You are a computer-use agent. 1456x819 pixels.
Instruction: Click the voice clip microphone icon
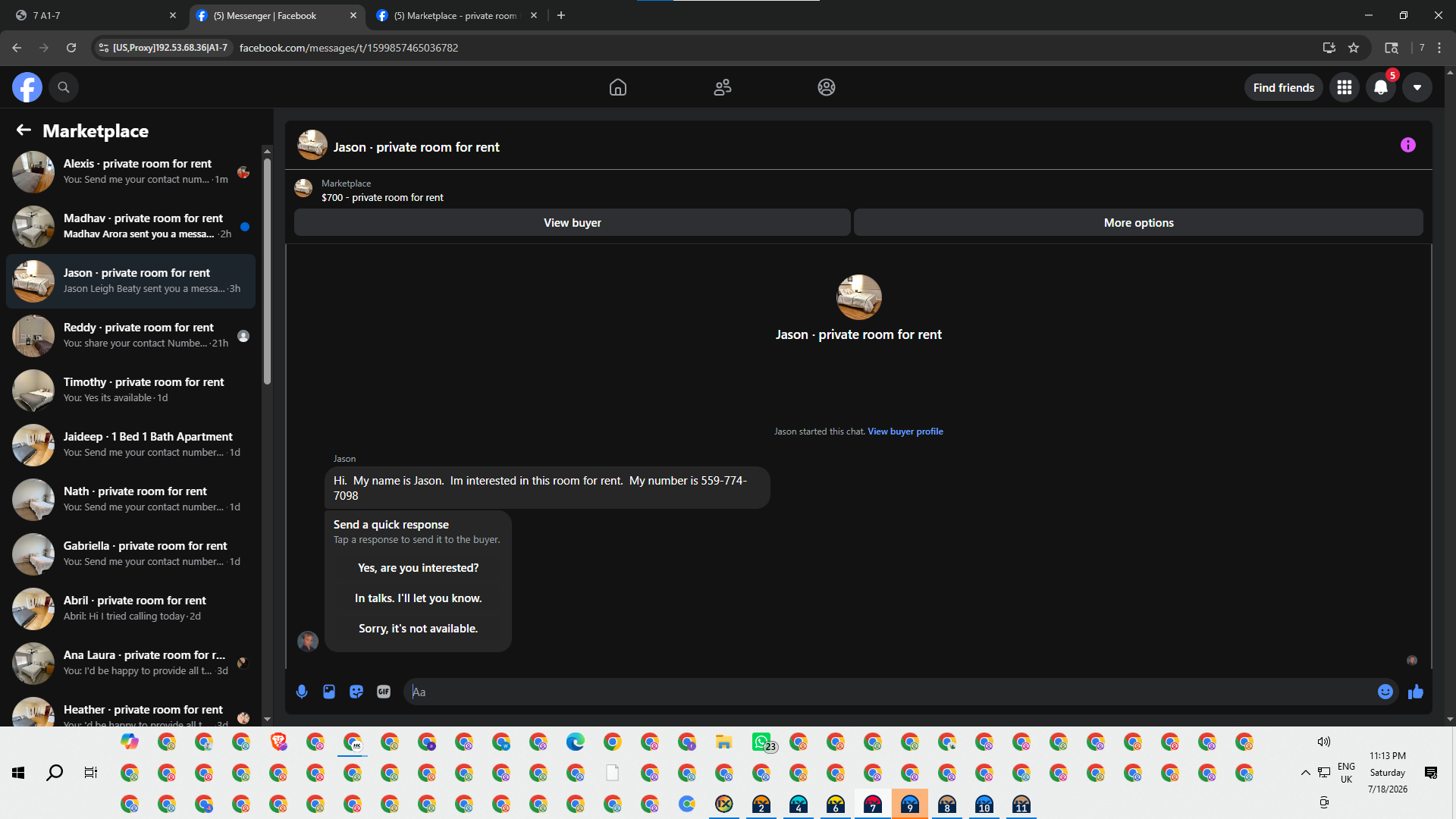[302, 692]
